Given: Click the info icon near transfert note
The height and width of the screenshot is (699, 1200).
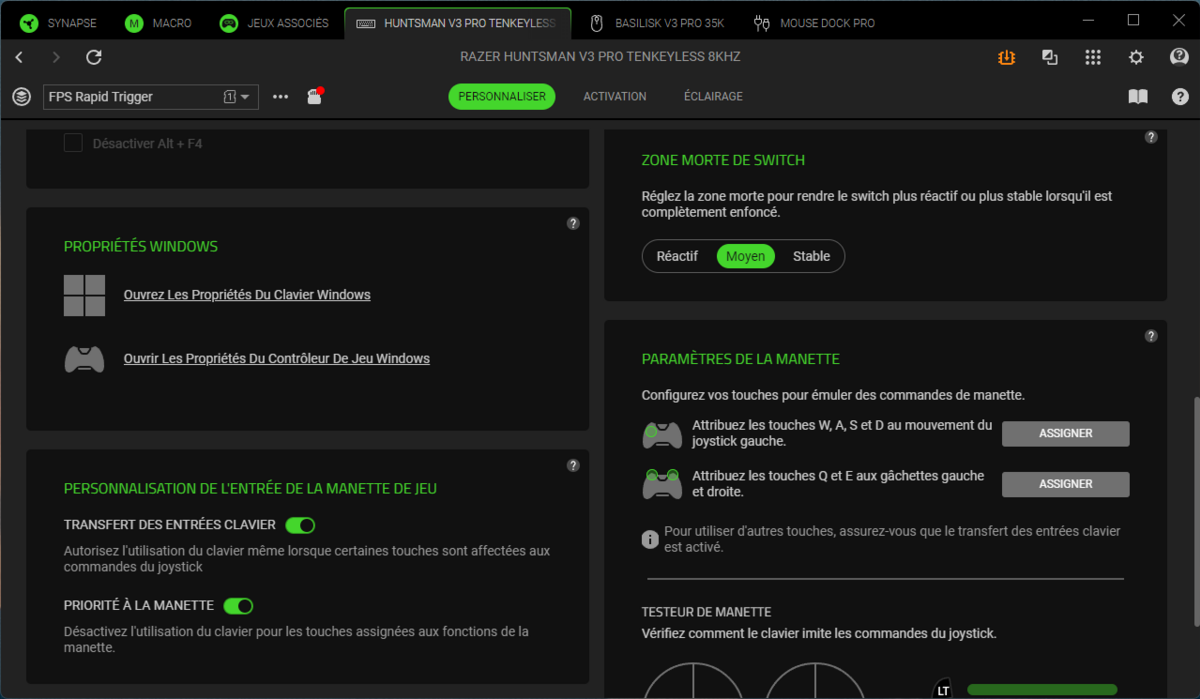Looking at the screenshot, I should point(650,539).
